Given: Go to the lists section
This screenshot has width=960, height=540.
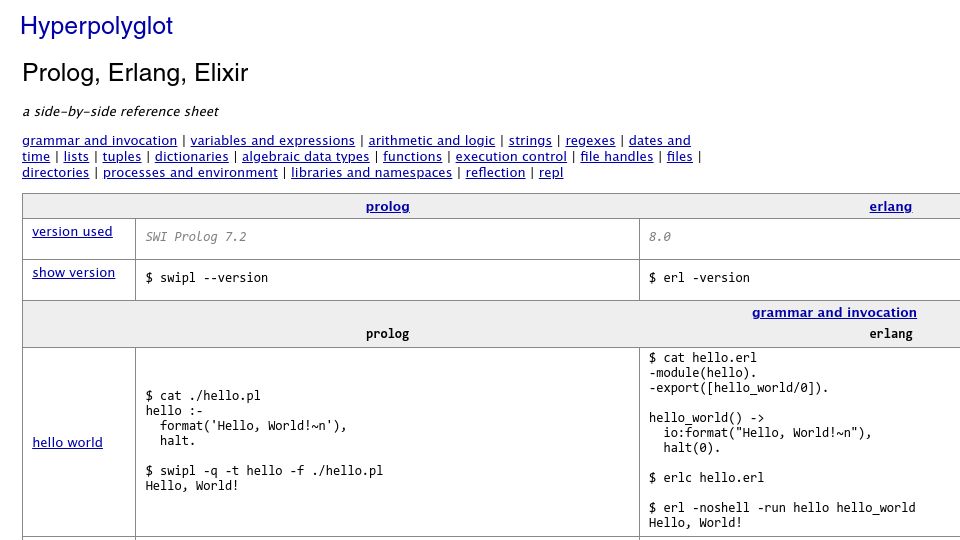Looking at the screenshot, I should 76,157.
